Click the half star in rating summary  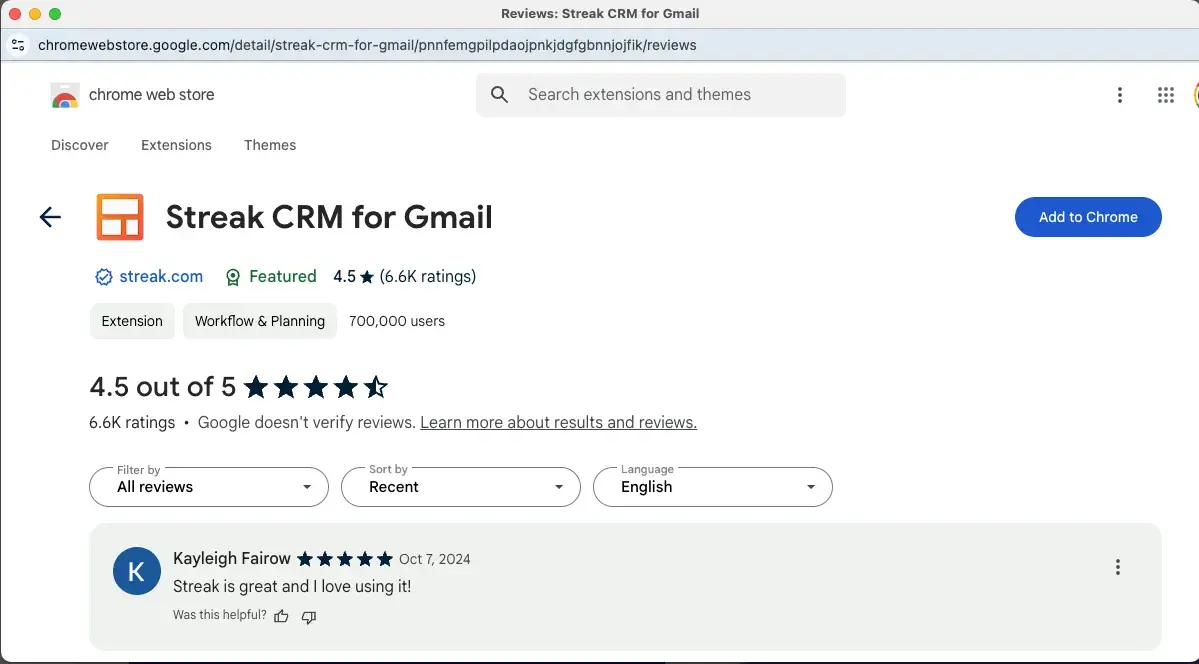[375, 387]
